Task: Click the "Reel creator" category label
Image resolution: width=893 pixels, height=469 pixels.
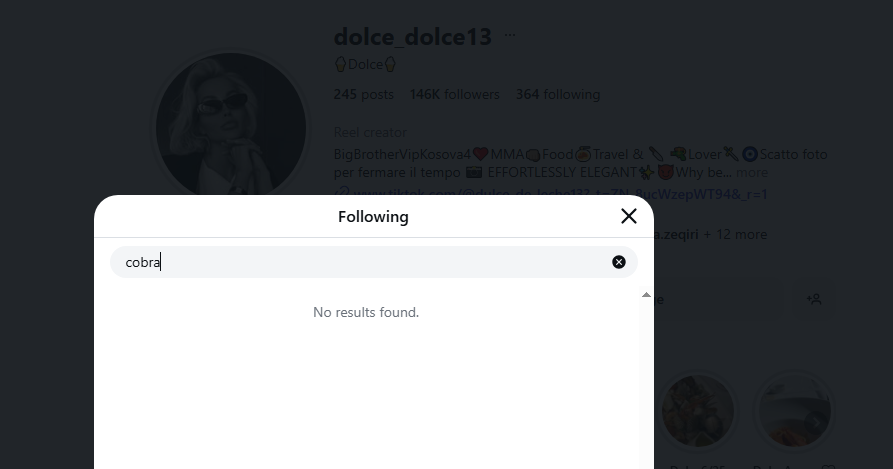Action: [370, 132]
